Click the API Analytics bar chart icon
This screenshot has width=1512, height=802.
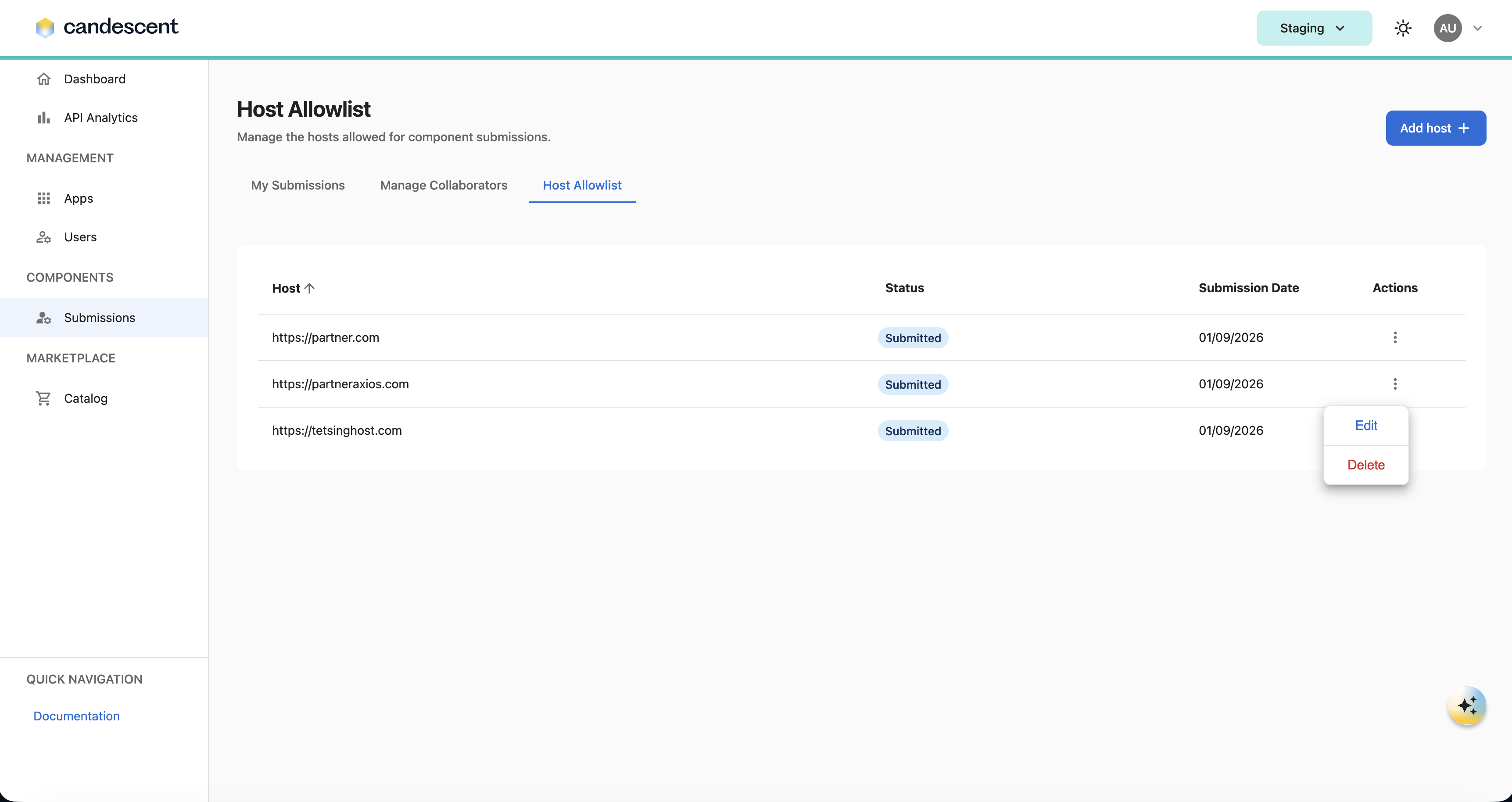click(43, 118)
